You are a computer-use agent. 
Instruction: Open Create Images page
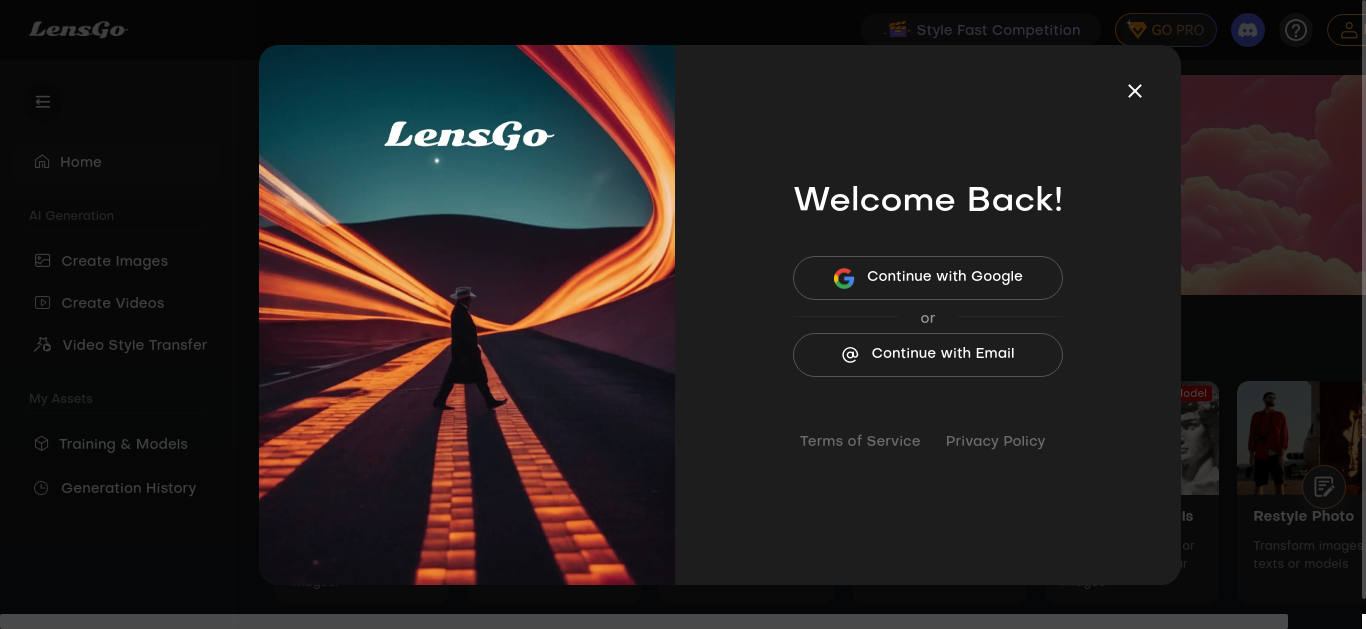[x=115, y=261]
